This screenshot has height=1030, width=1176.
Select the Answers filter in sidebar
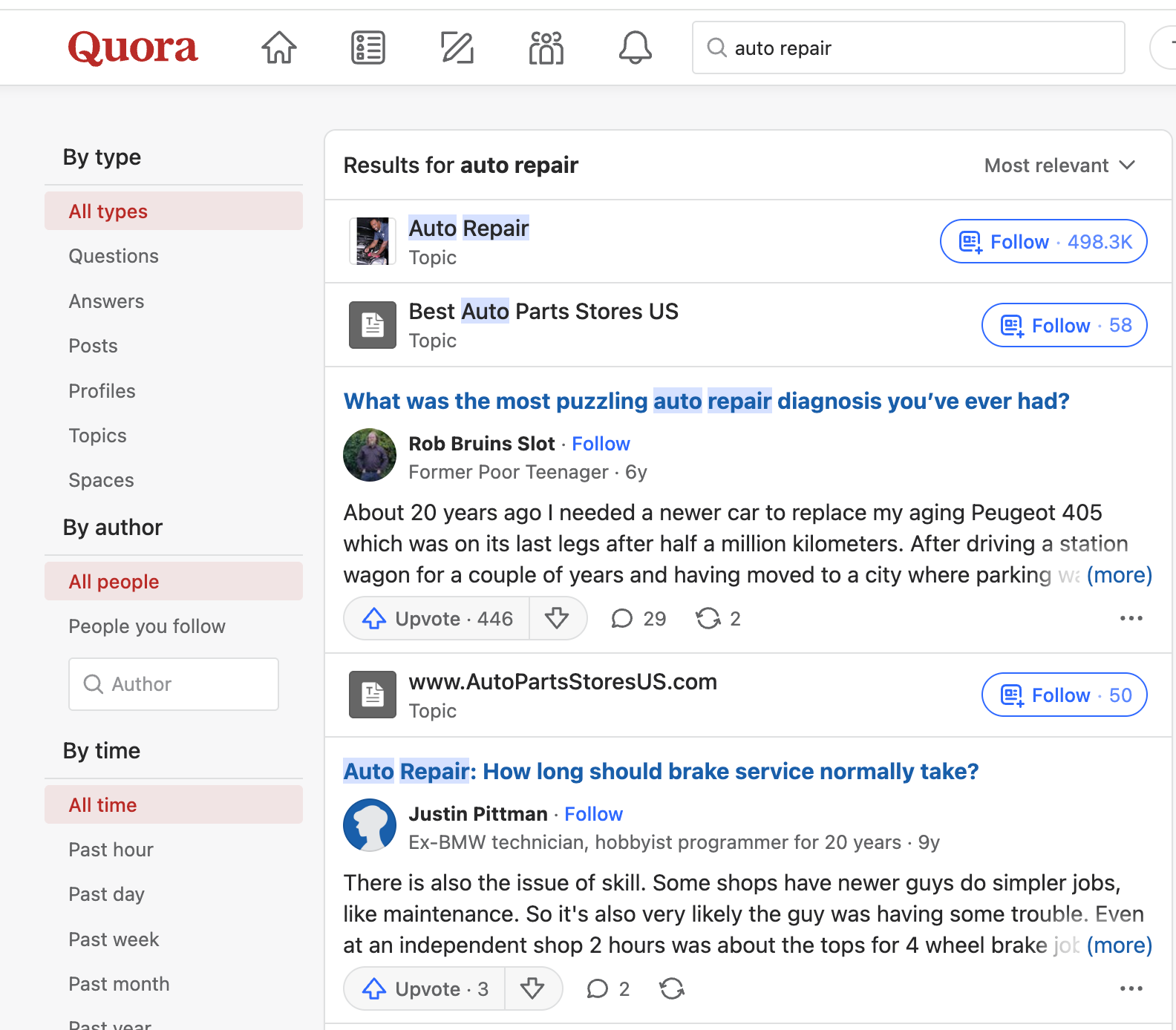click(x=106, y=301)
